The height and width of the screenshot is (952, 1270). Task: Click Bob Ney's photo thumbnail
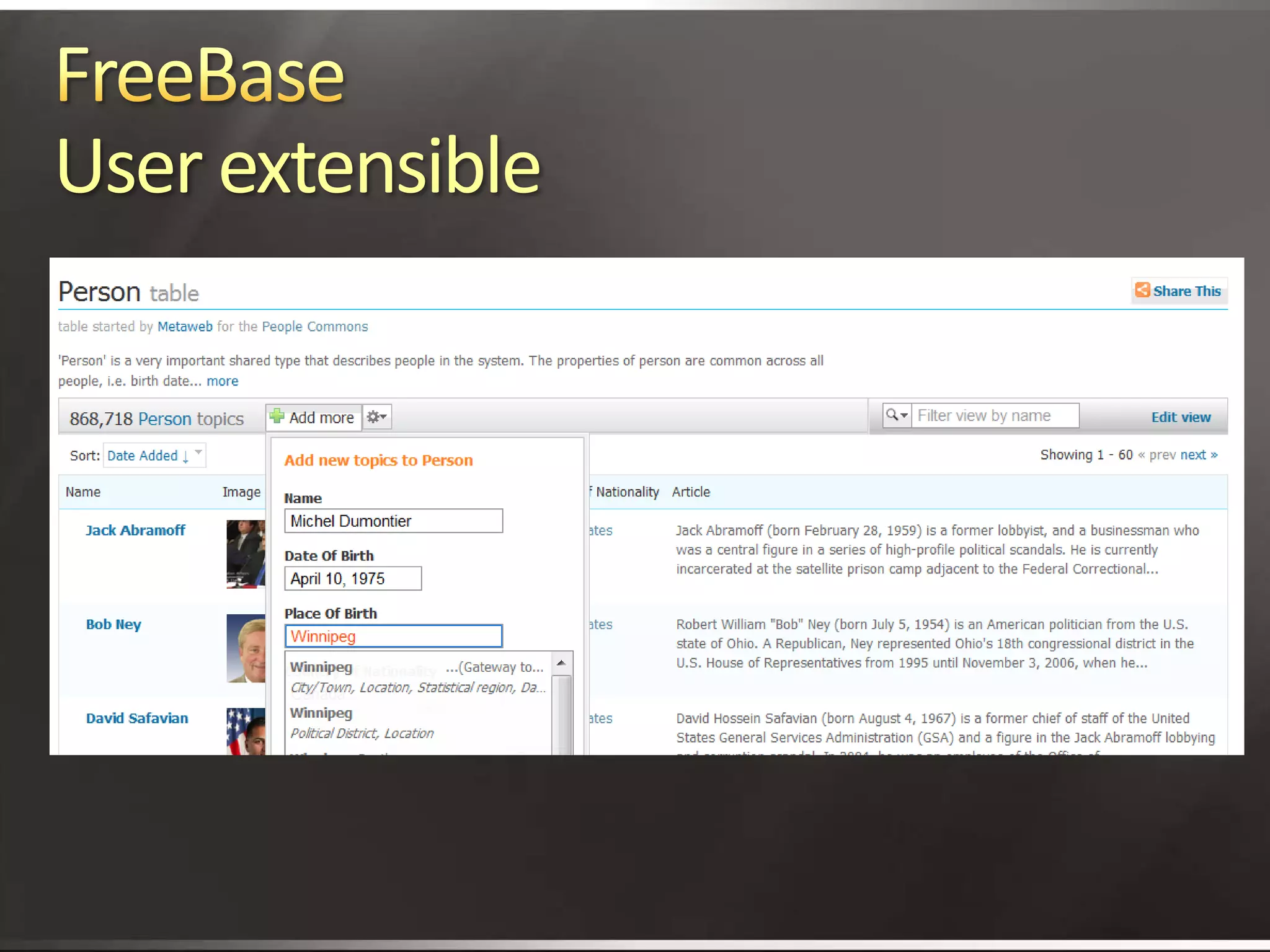(x=246, y=648)
